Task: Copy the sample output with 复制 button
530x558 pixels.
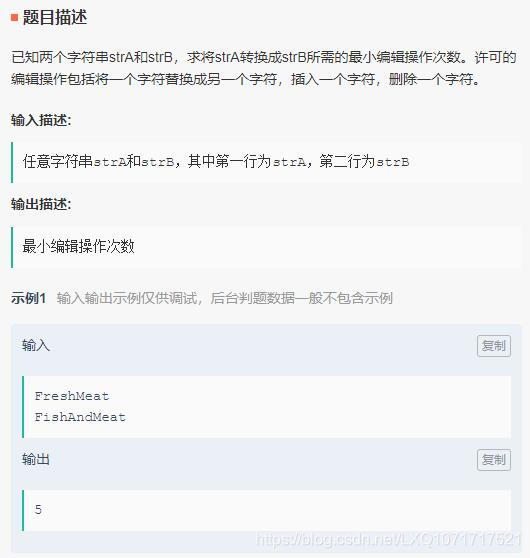Action: click(494, 460)
